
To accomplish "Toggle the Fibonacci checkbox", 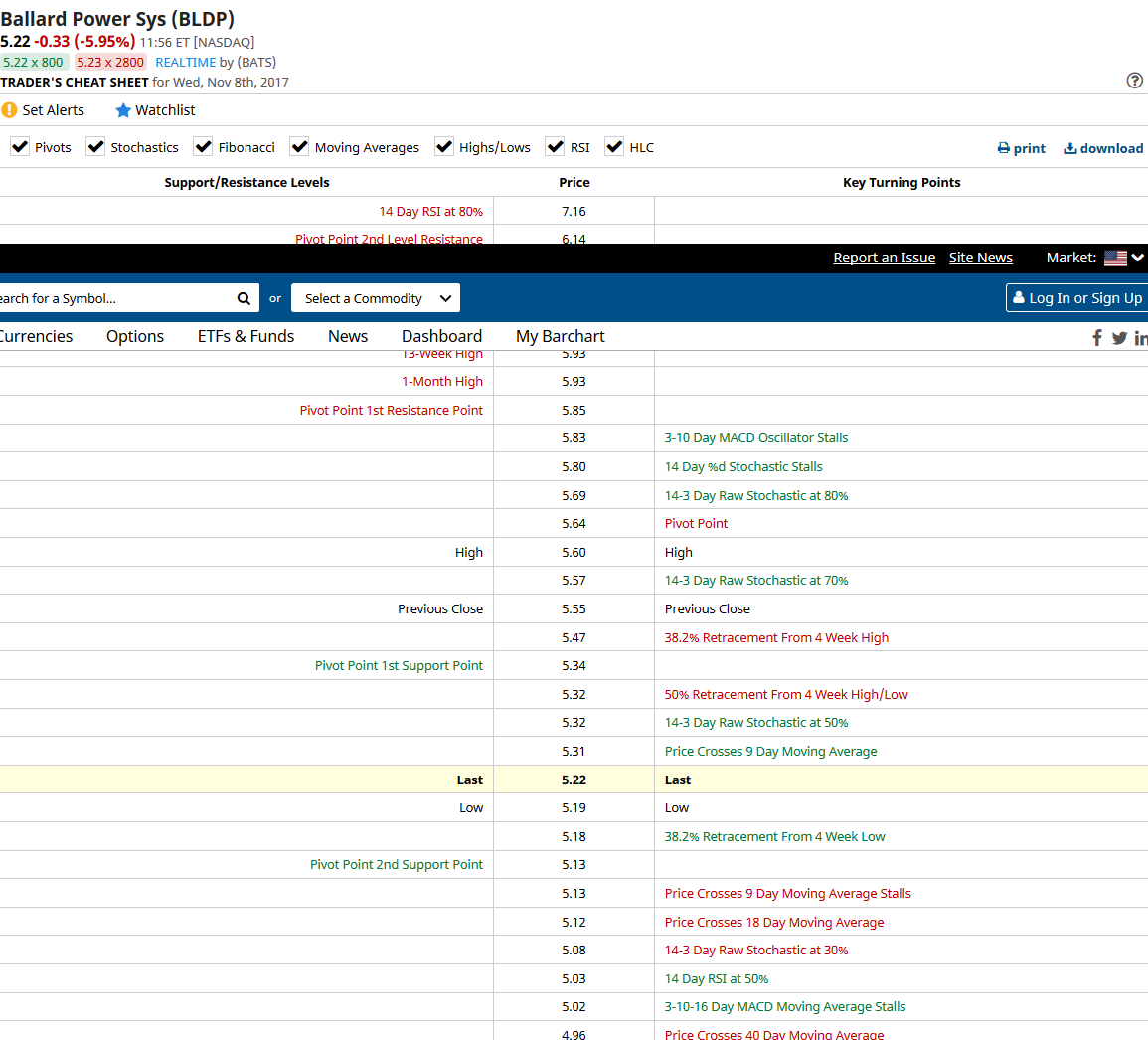I will coord(203,146).
